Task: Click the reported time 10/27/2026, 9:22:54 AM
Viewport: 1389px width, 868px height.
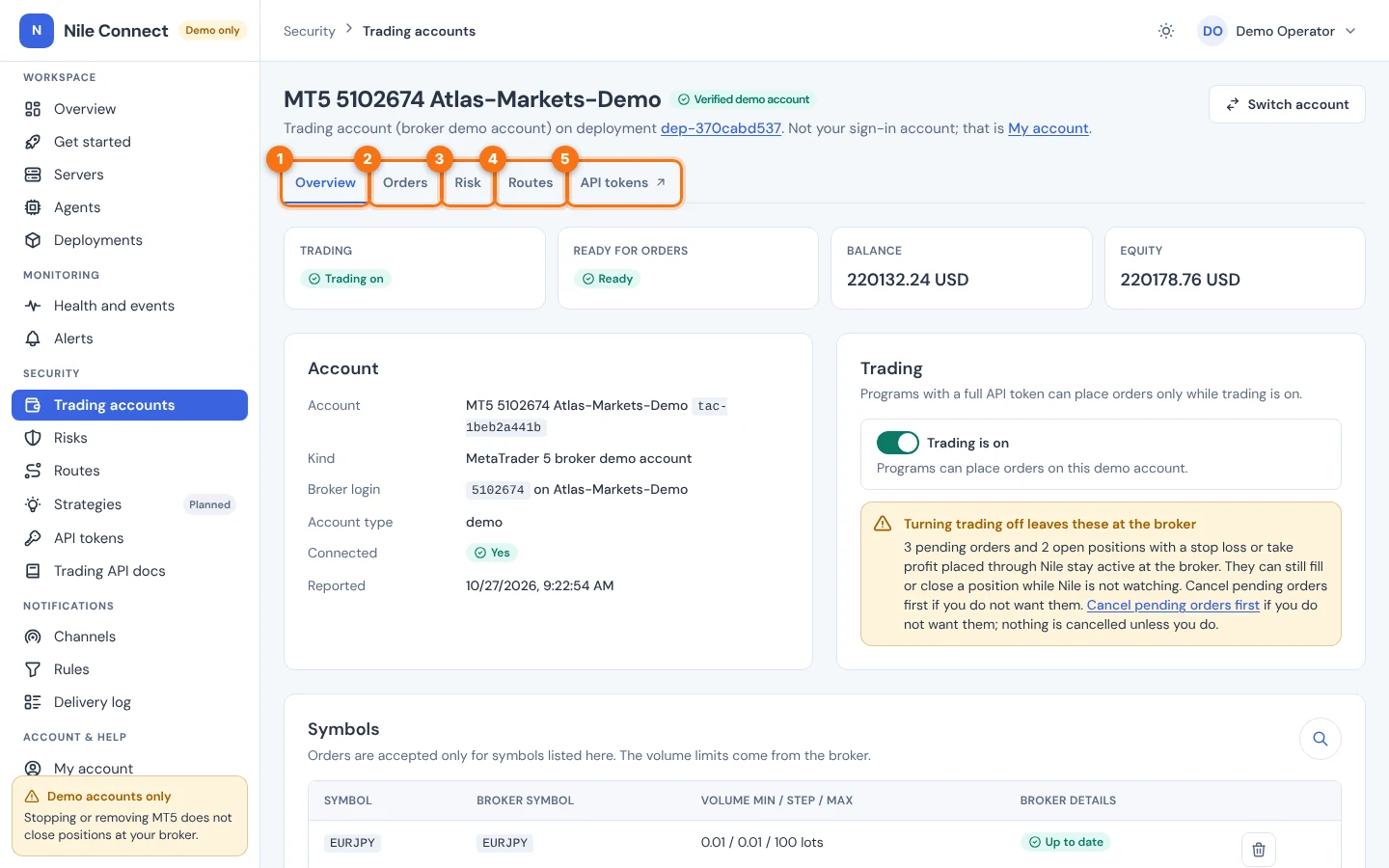Action: [x=540, y=585]
